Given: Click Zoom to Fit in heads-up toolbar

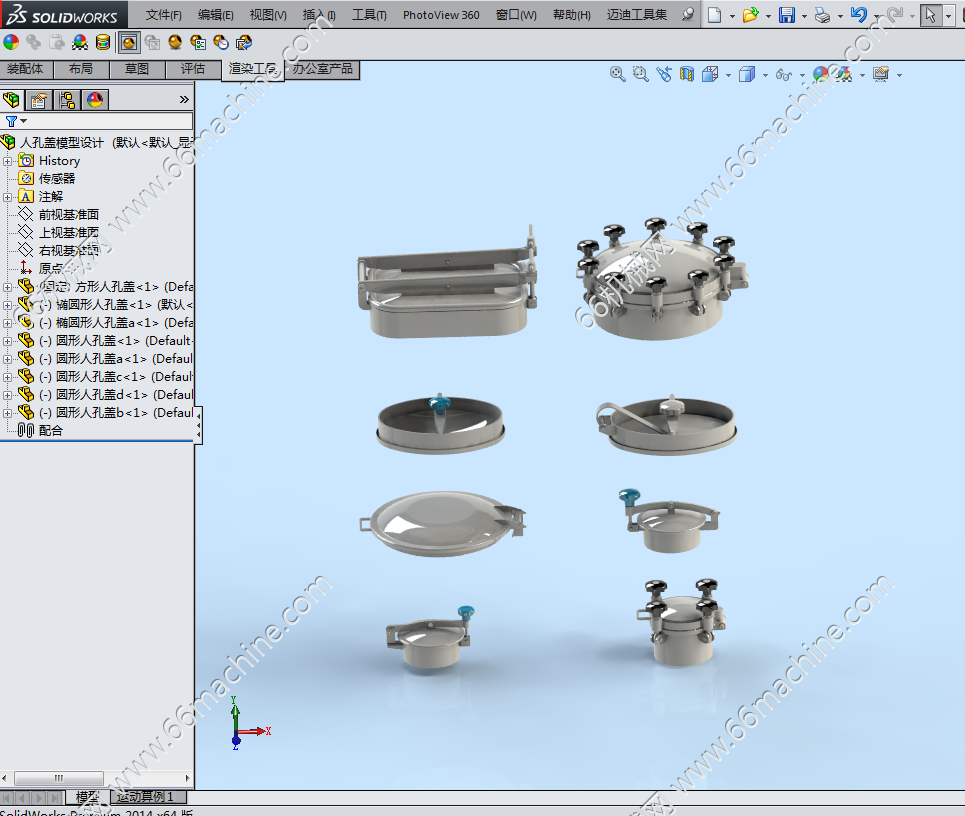Looking at the screenshot, I should (617, 74).
